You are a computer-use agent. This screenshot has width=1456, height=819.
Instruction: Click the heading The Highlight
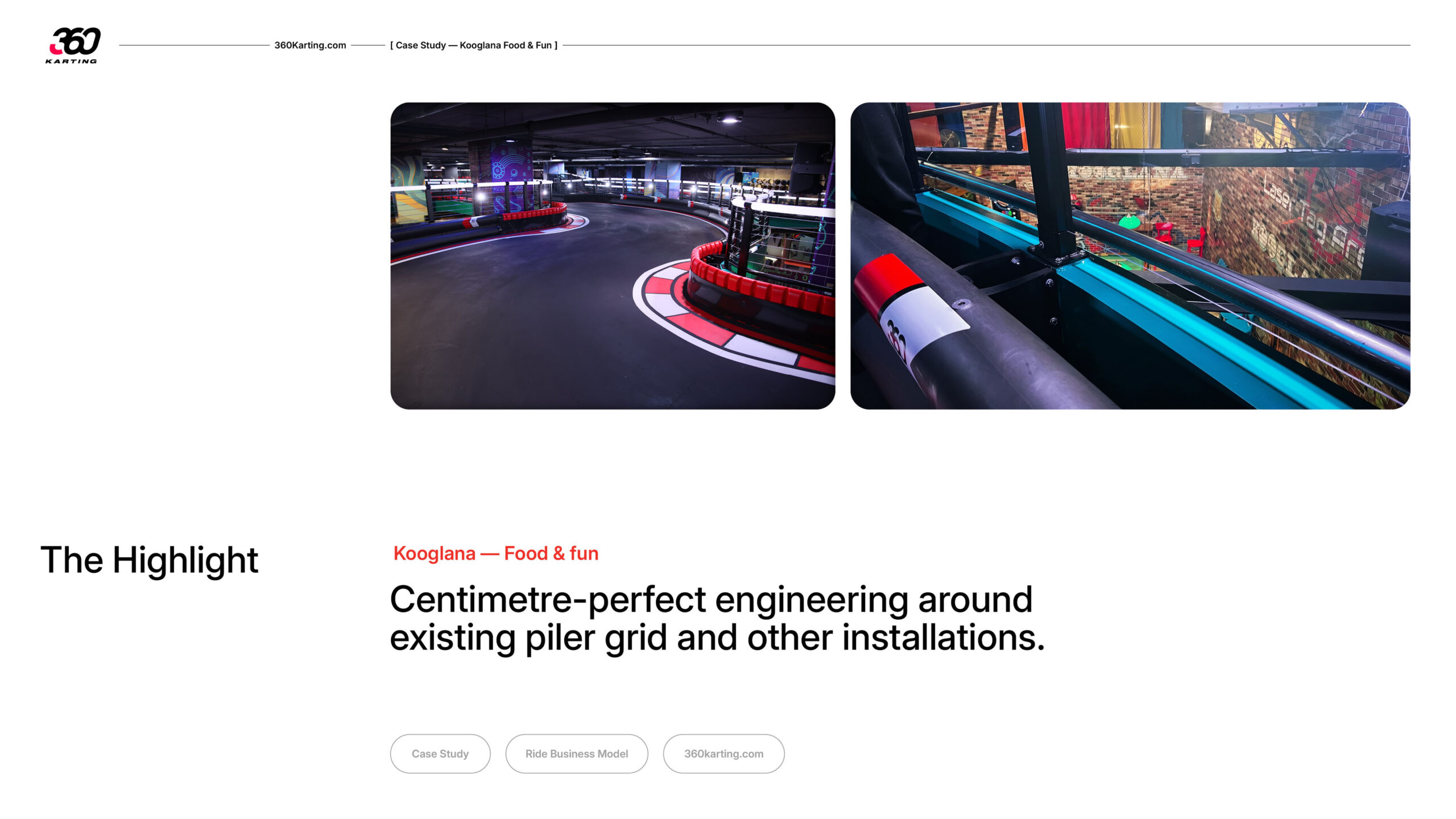[x=150, y=560]
